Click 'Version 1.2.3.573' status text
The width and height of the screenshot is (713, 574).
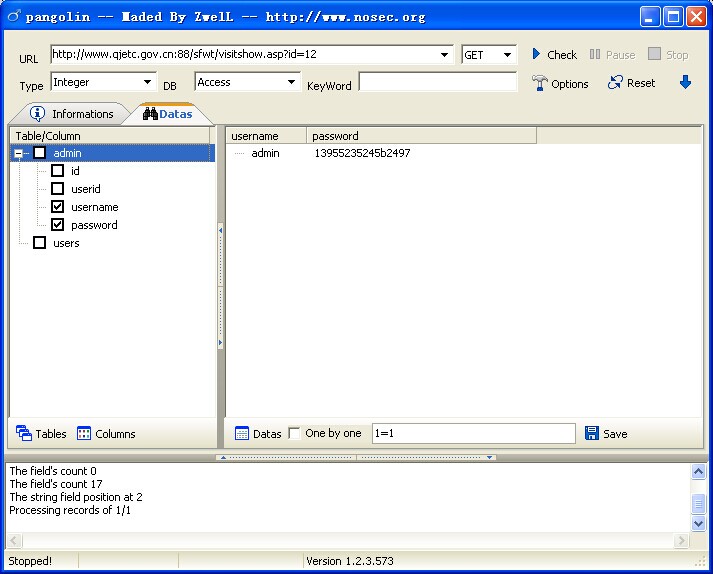pyautogui.click(x=350, y=561)
